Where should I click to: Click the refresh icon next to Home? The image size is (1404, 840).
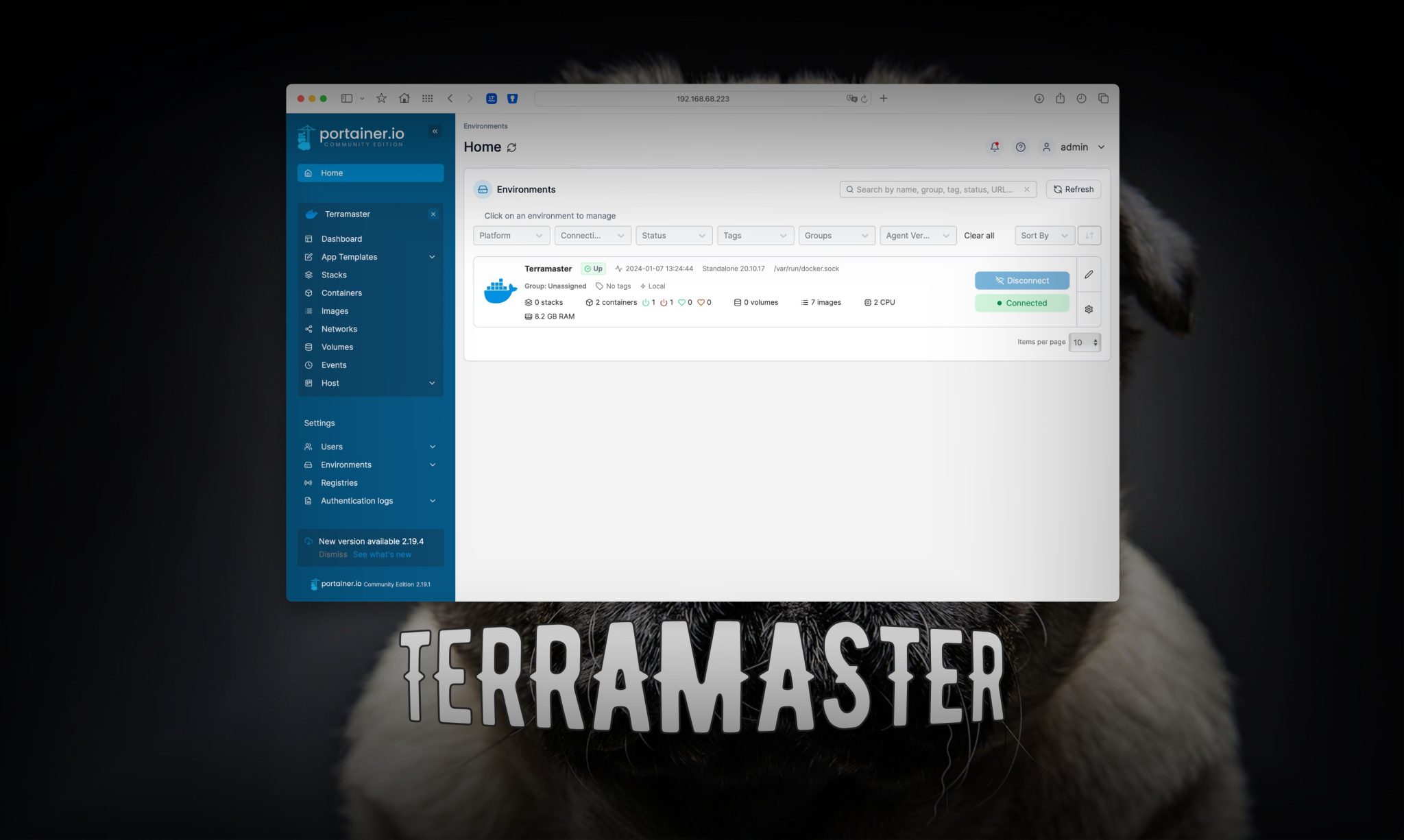[513, 148]
